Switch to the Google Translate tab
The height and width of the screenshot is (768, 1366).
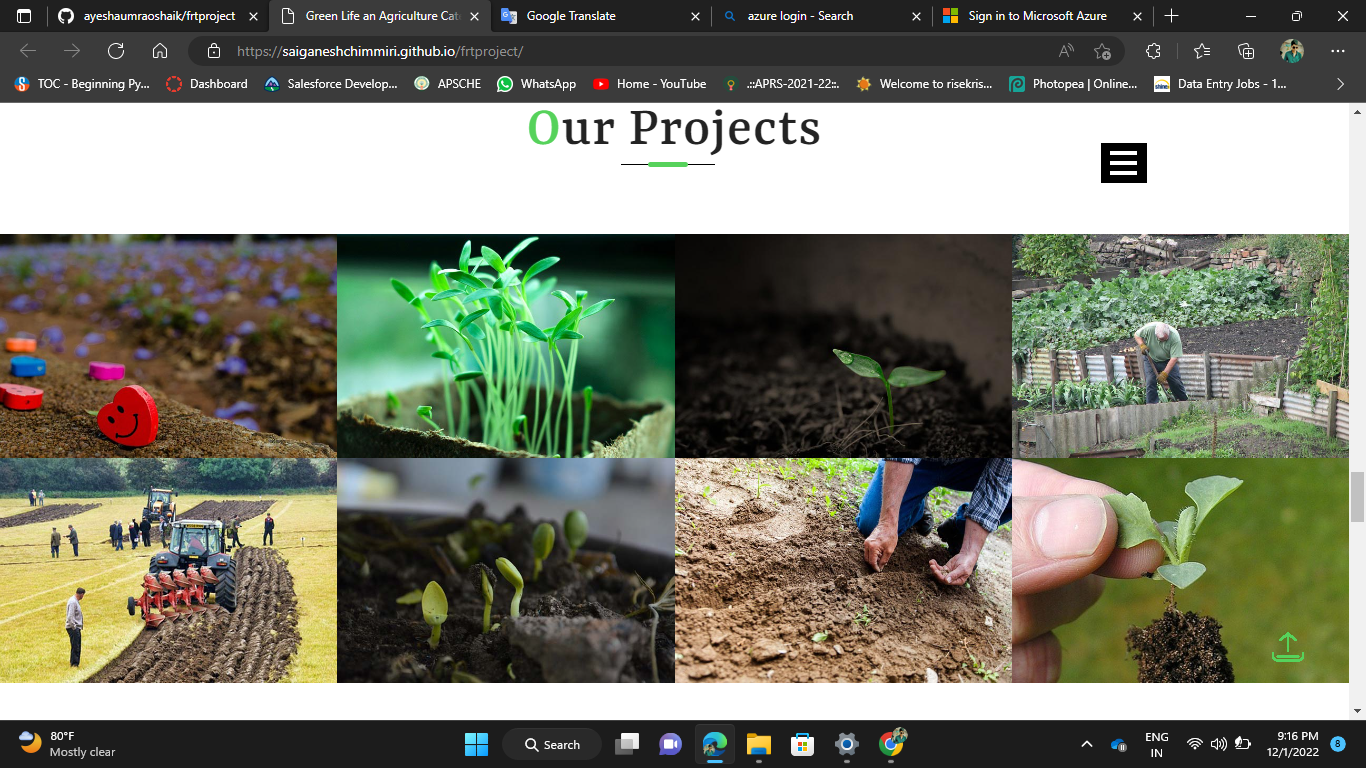point(600,16)
